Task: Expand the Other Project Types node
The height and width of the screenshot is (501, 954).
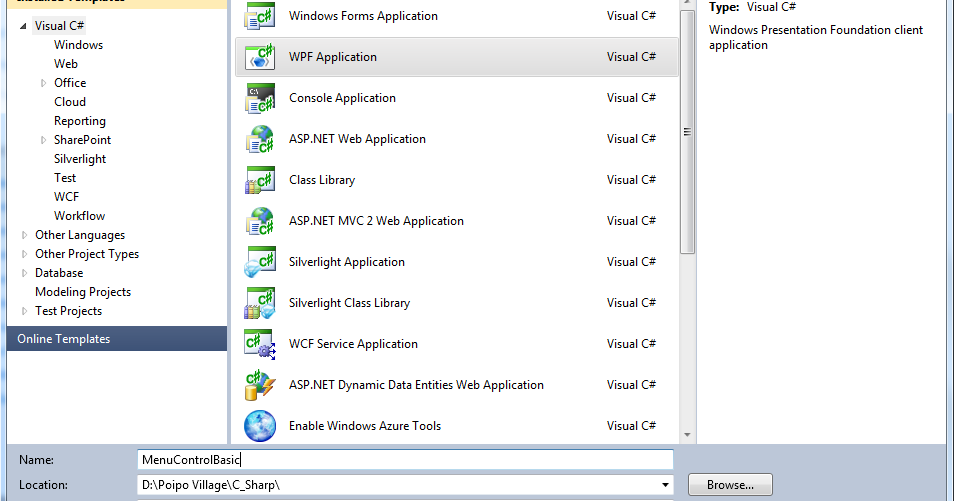Action: click(24, 254)
